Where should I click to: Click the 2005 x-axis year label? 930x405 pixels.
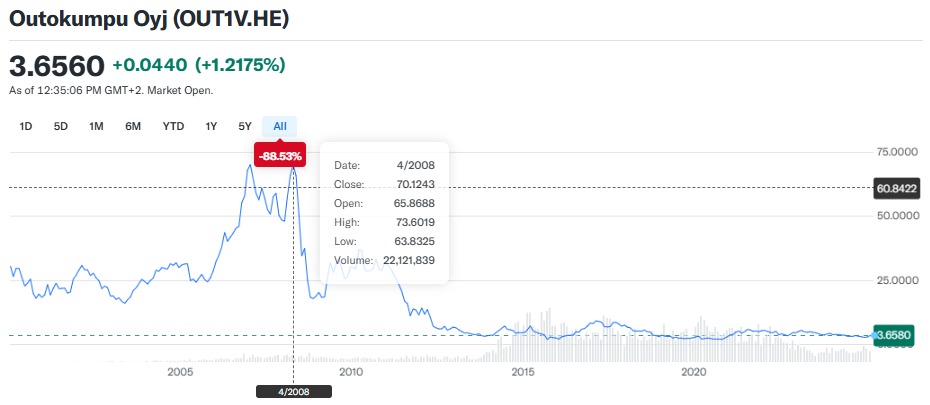(180, 372)
